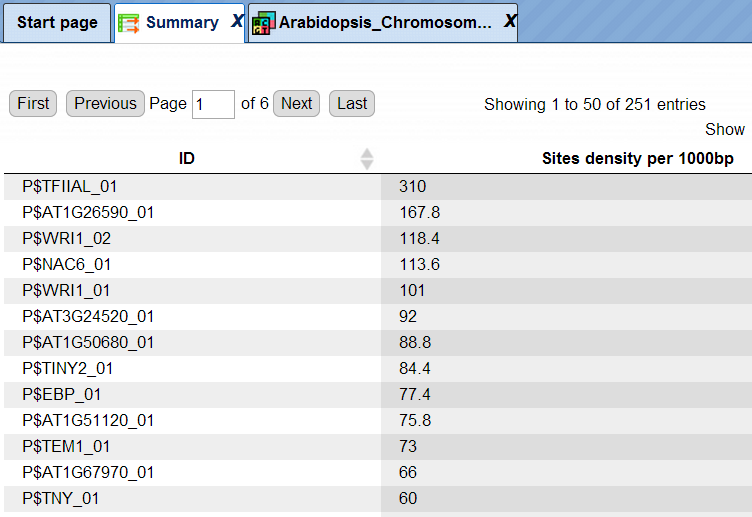
Task: Click the Sites density per 1000bp header
Action: pos(638,158)
